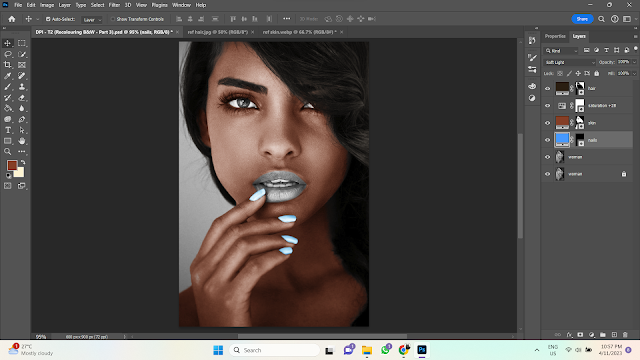Select the Brush tool

8,87
